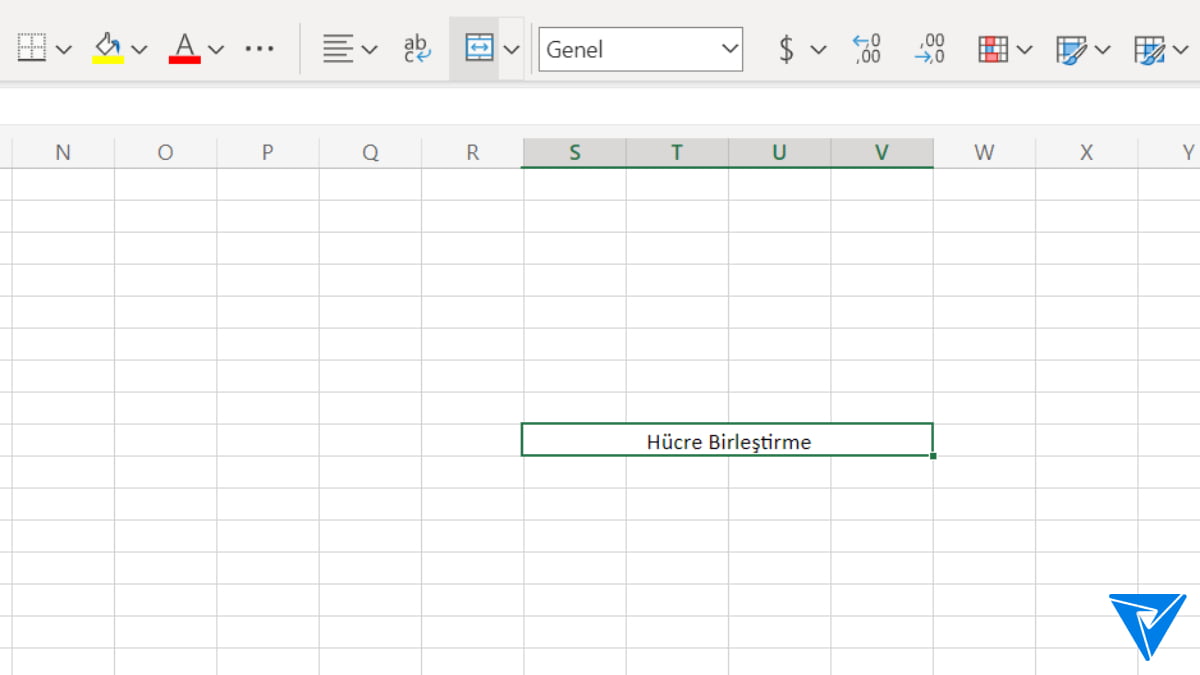Open the more options ellipsis menu
The image size is (1200, 675).
pyautogui.click(x=259, y=48)
